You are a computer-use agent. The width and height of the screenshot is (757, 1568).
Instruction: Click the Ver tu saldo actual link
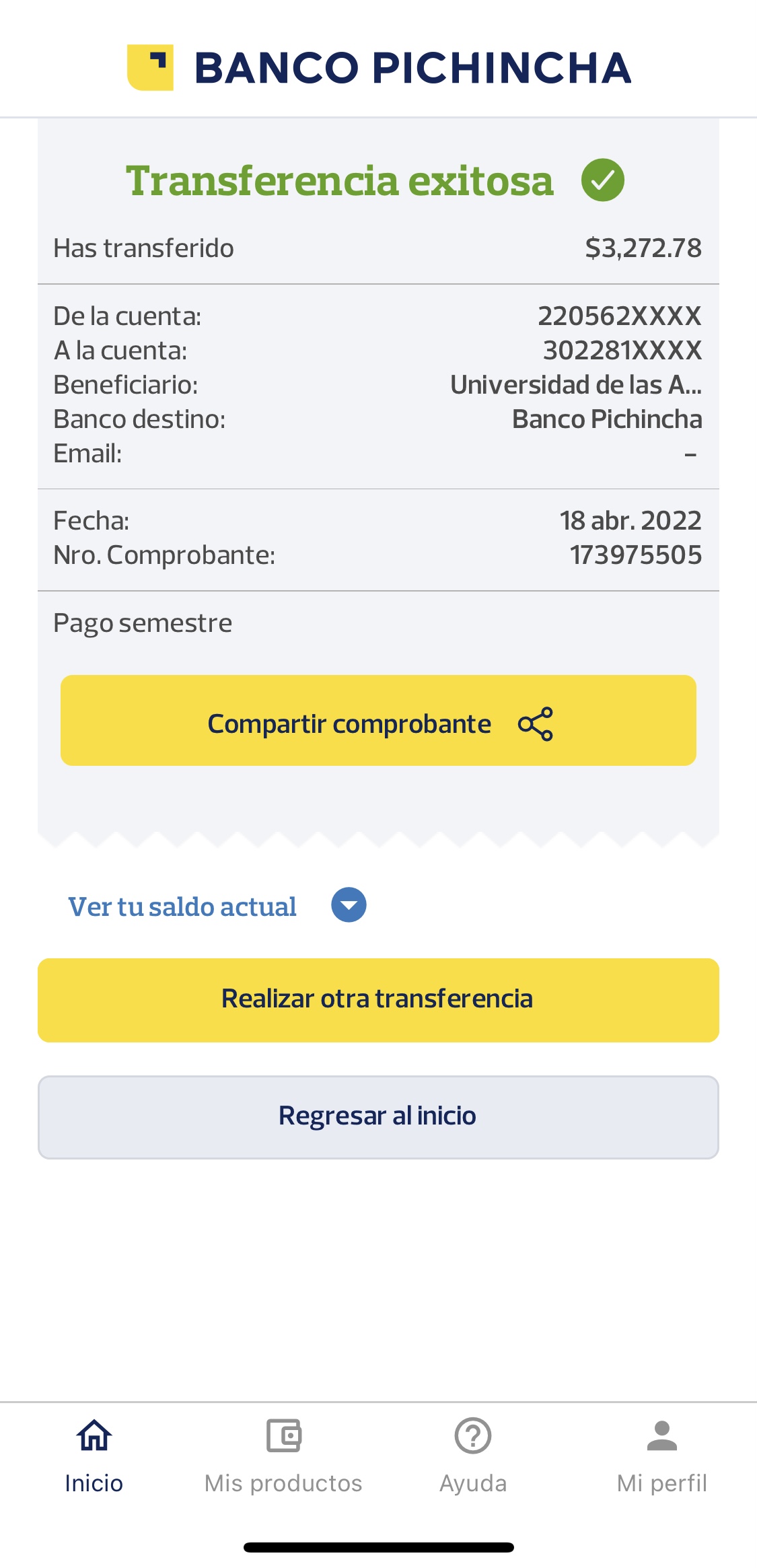182,906
